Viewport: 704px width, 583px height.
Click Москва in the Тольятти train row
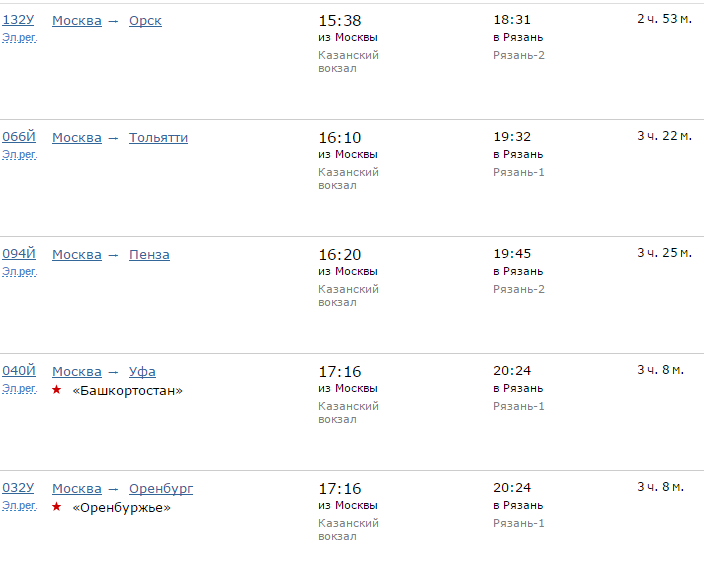(x=77, y=137)
